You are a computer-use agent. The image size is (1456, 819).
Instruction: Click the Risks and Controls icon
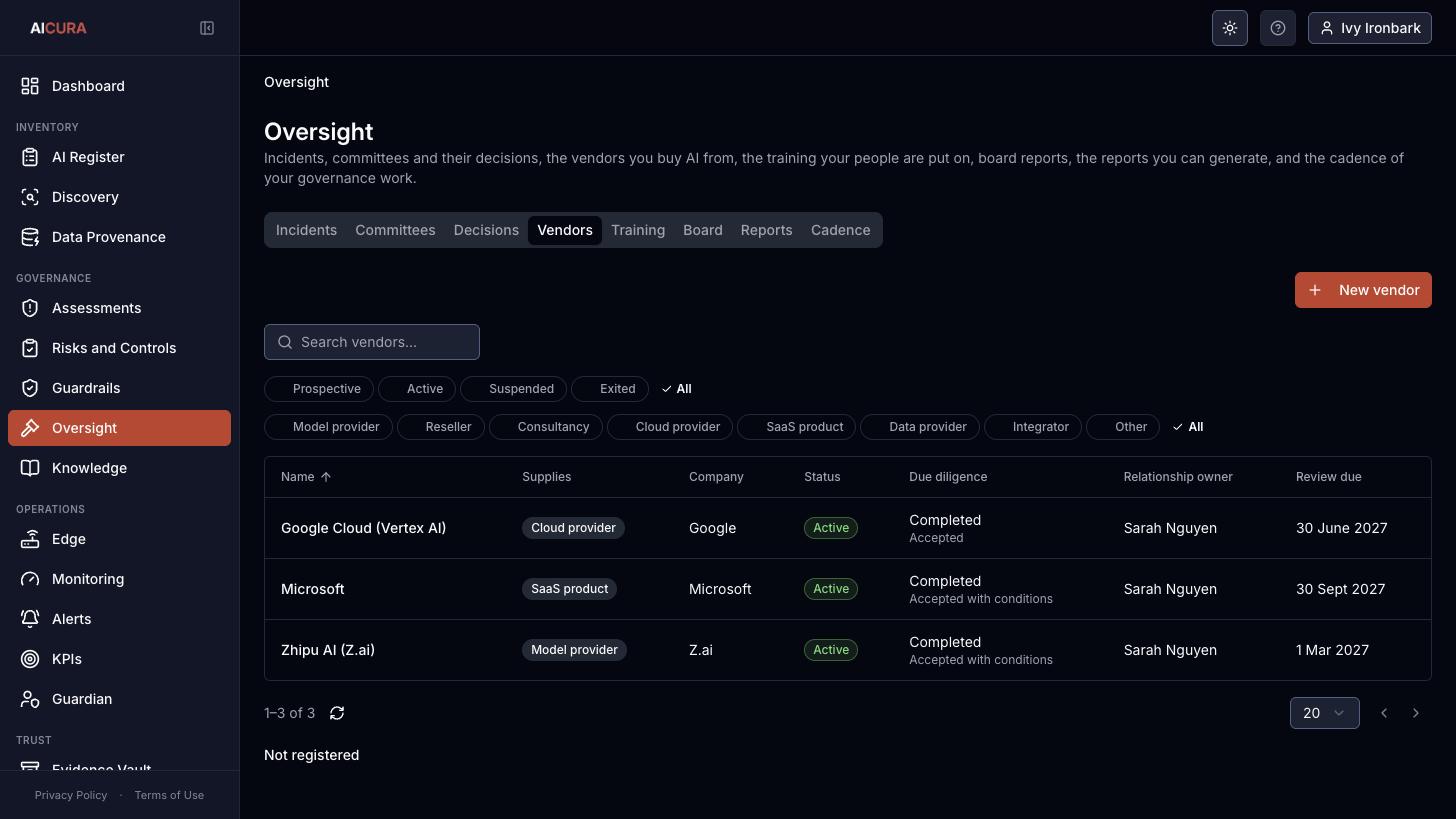point(30,348)
